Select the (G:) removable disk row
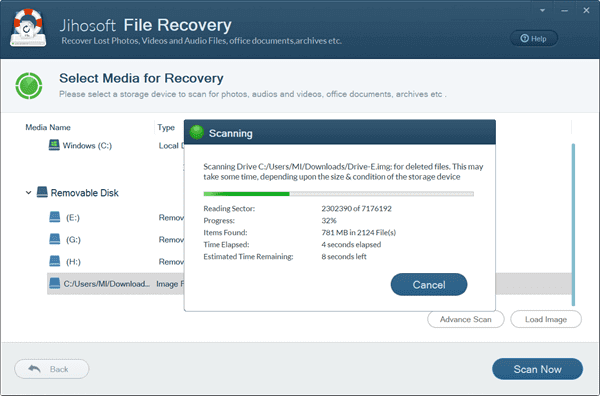Screen dimensions: 600x396 116,240
